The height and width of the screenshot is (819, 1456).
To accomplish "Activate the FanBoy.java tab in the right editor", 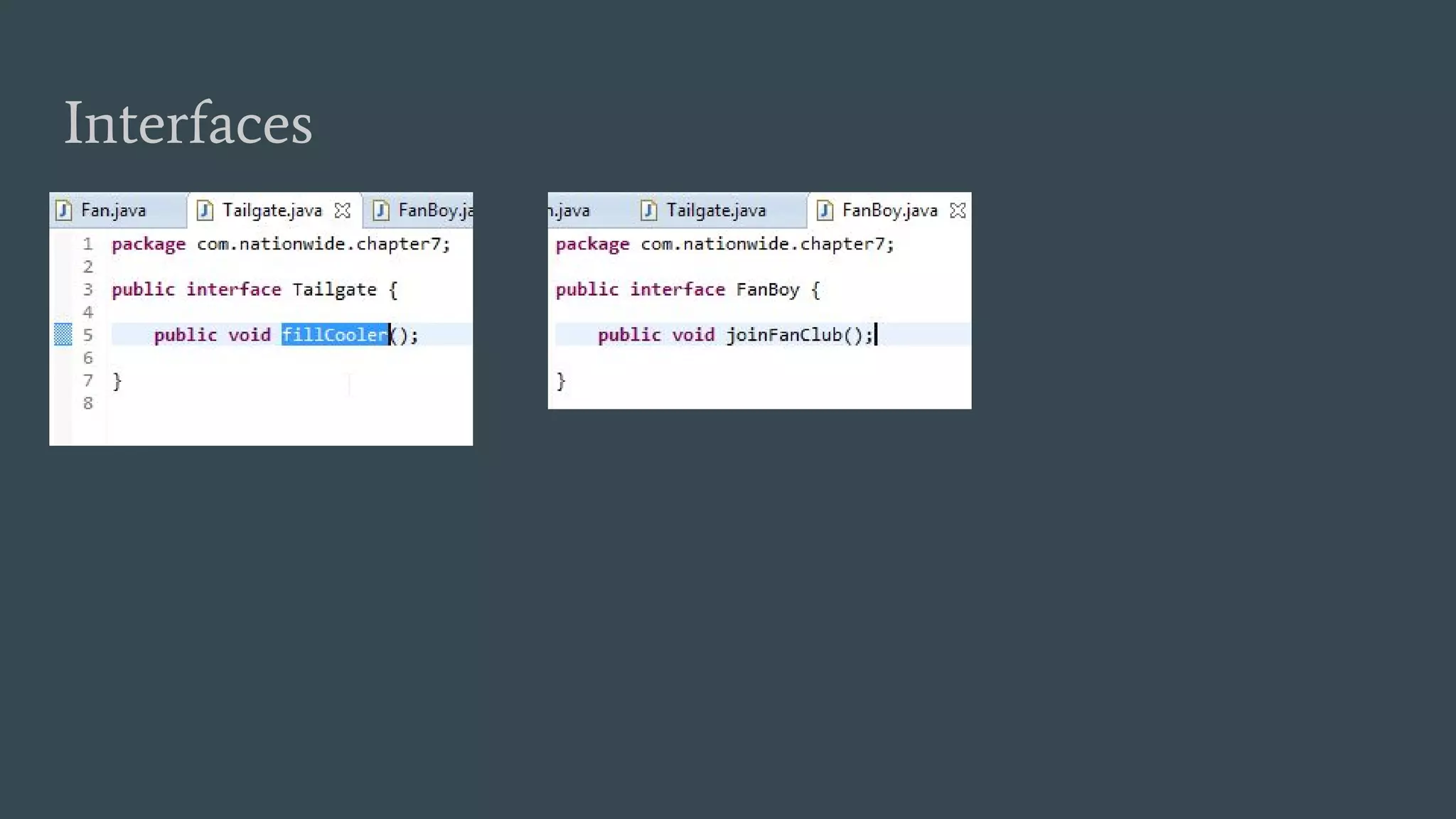I will click(889, 210).
